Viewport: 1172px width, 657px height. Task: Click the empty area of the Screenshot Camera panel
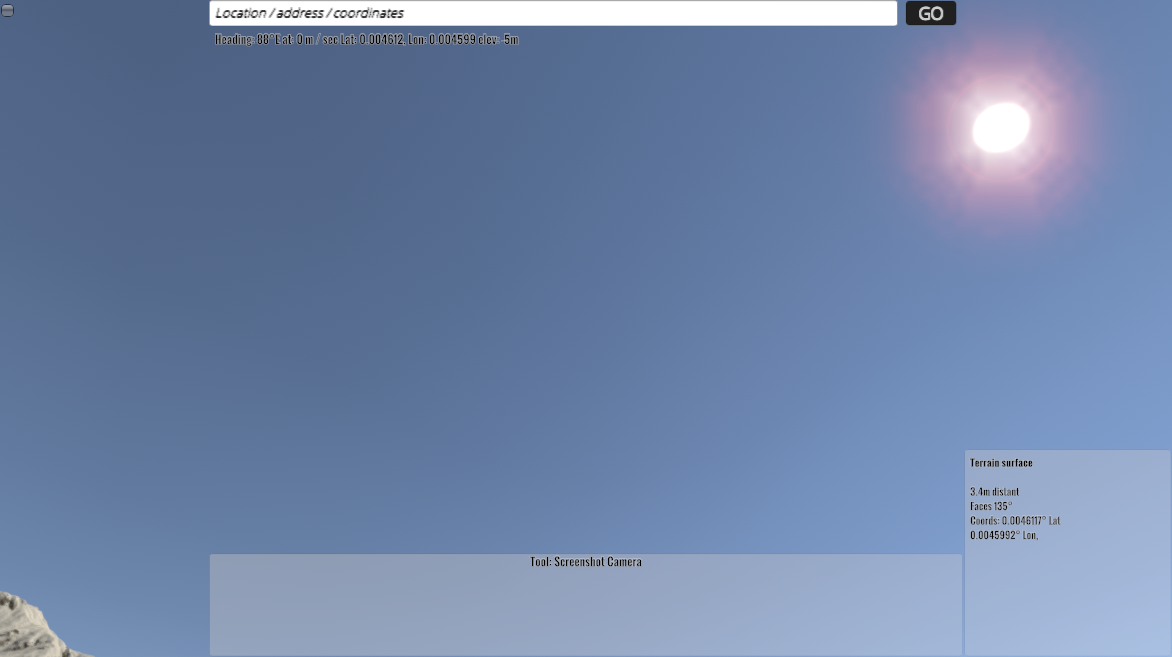point(586,615)
